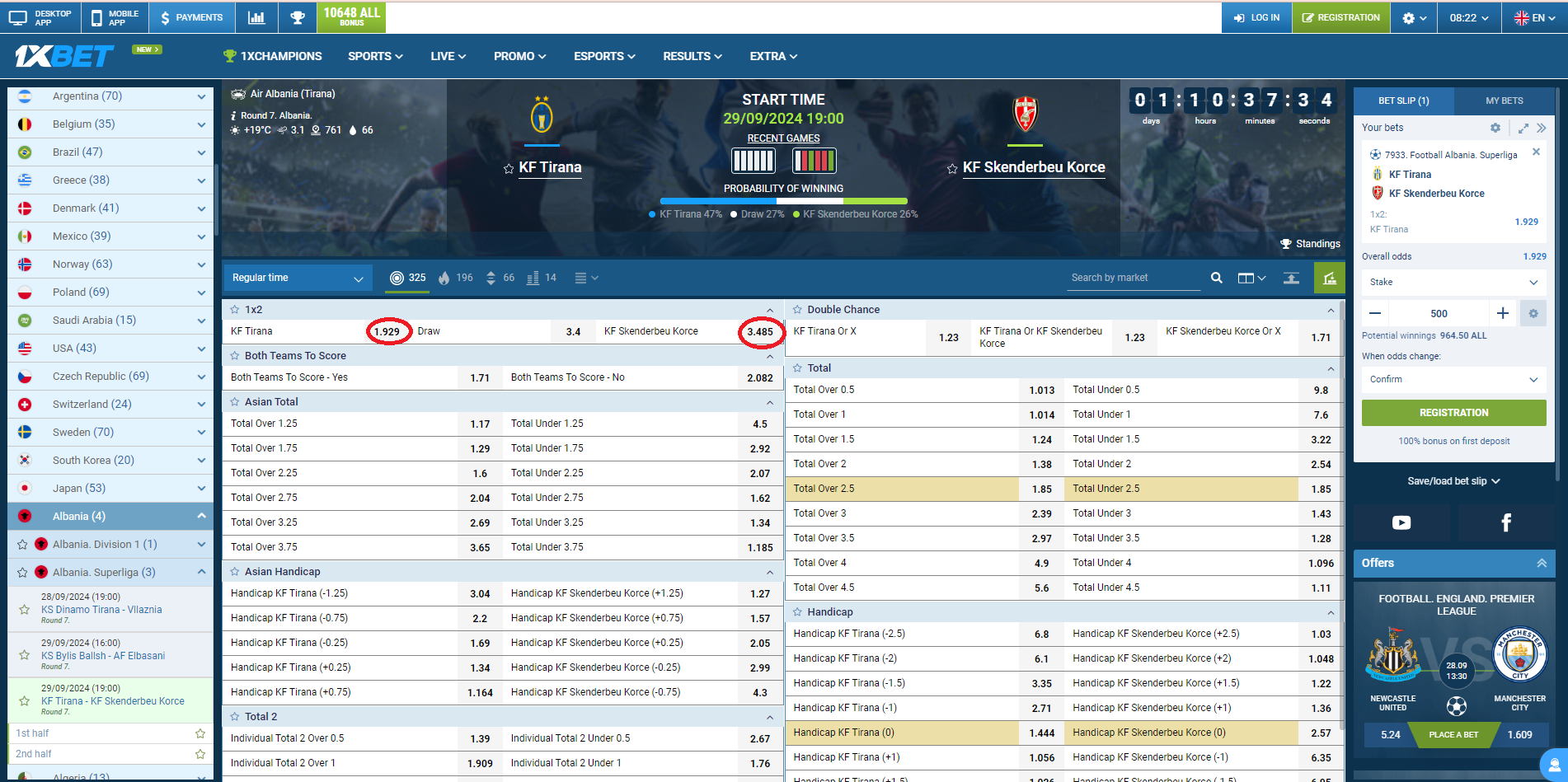
Task: Open the trophy icon in top bar
Action: (x=298, y=17)
